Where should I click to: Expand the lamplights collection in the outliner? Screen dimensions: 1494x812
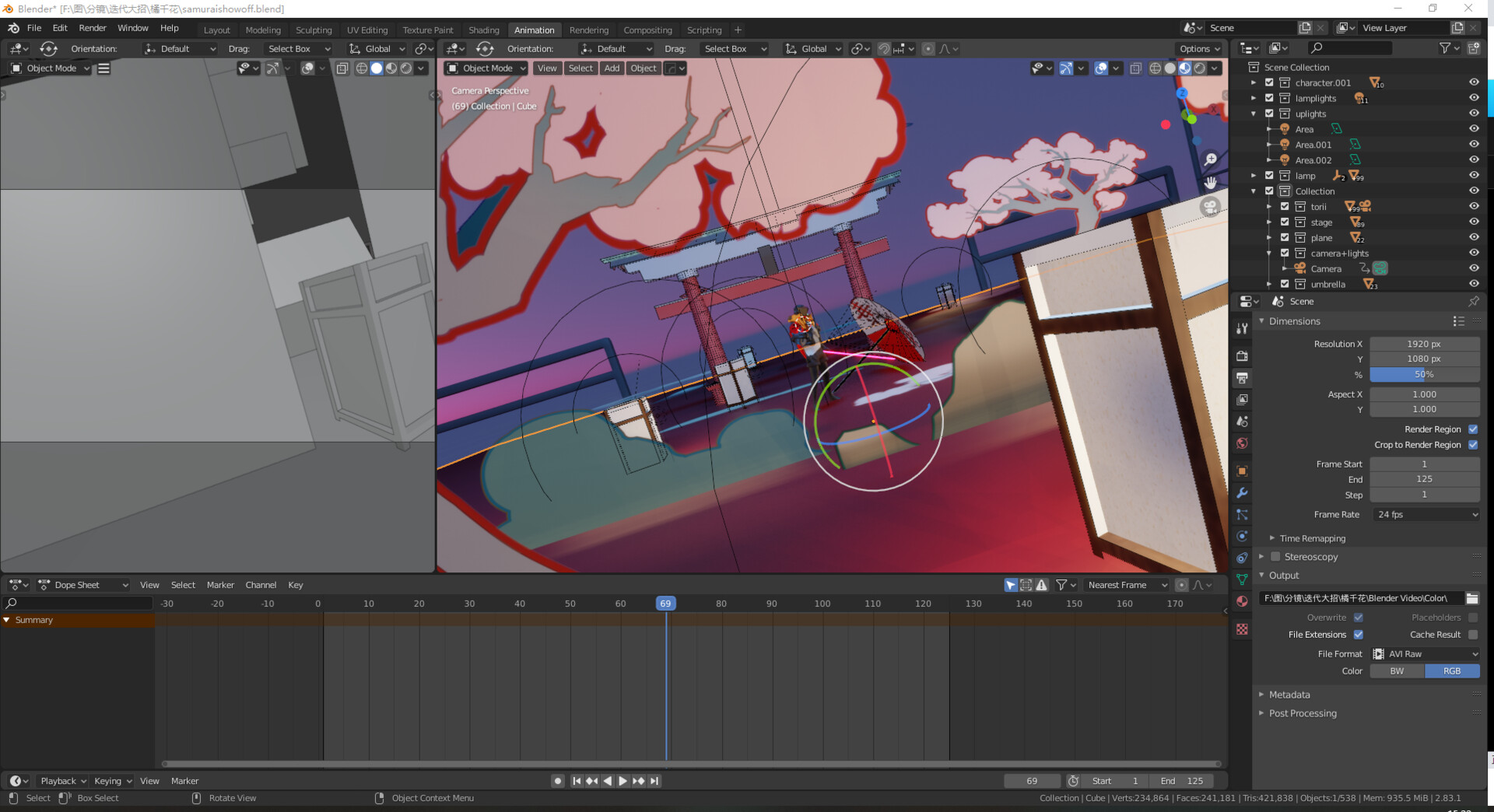1254,98
